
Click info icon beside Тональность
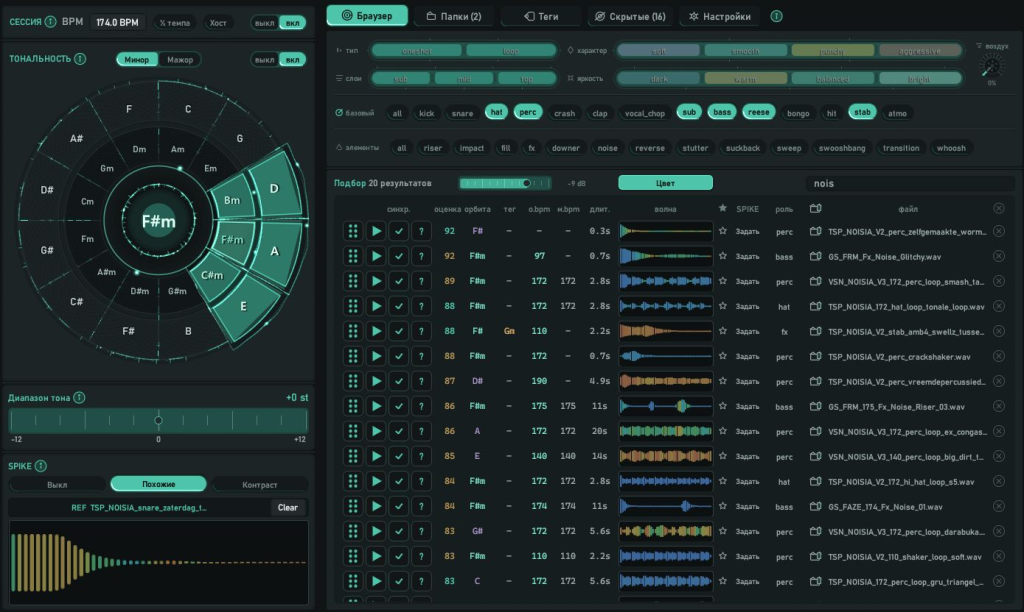[x=80, y=59]
